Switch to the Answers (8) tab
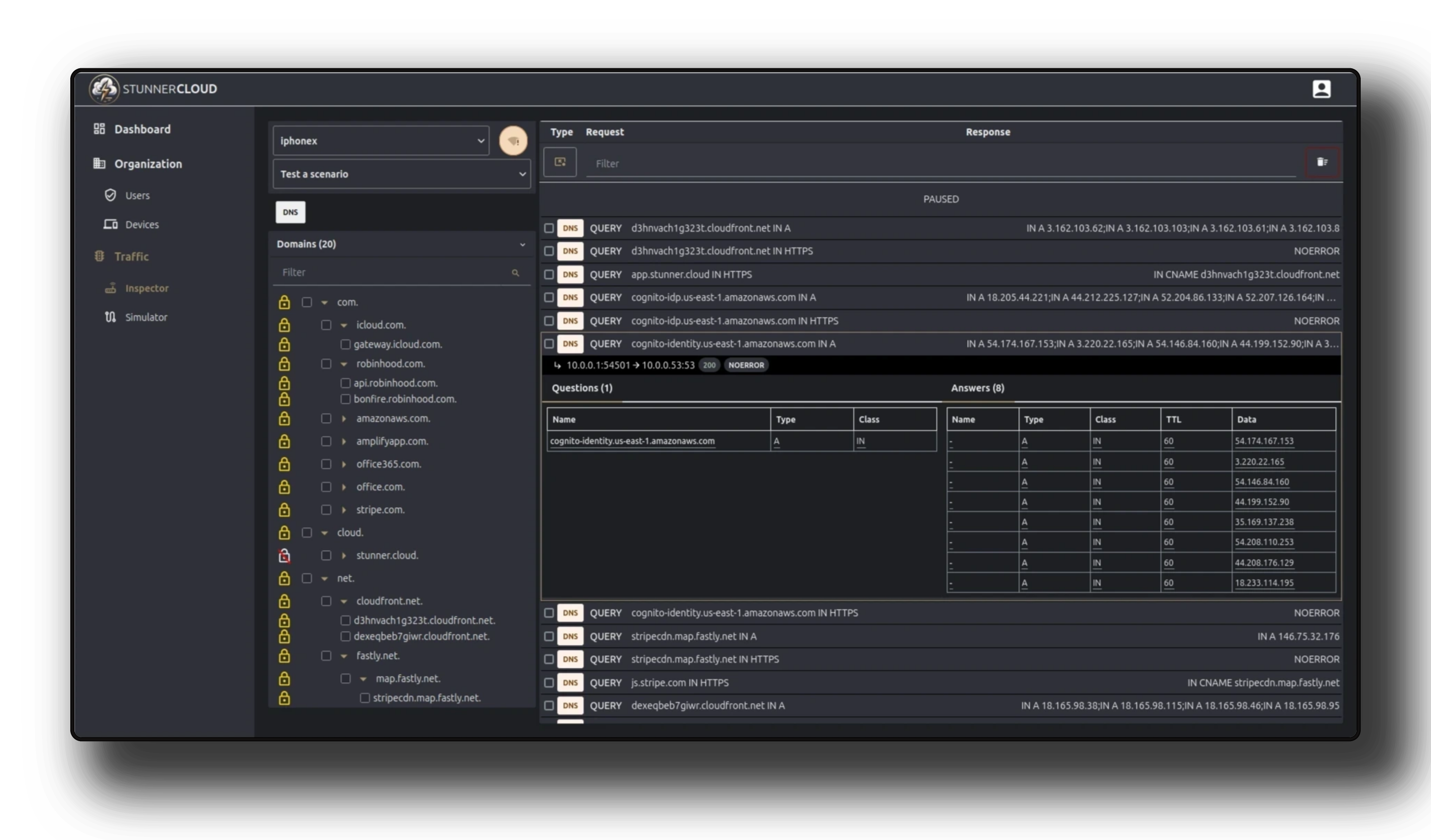Screen dimensions: 1431x840 (977, 388)
